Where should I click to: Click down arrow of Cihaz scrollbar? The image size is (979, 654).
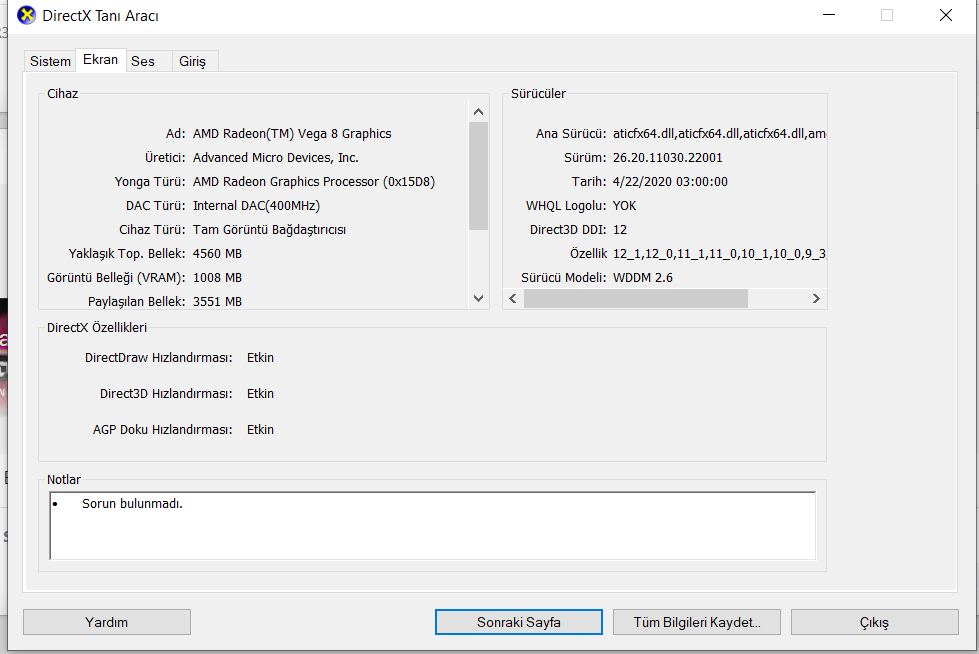(x=478, y=299)
